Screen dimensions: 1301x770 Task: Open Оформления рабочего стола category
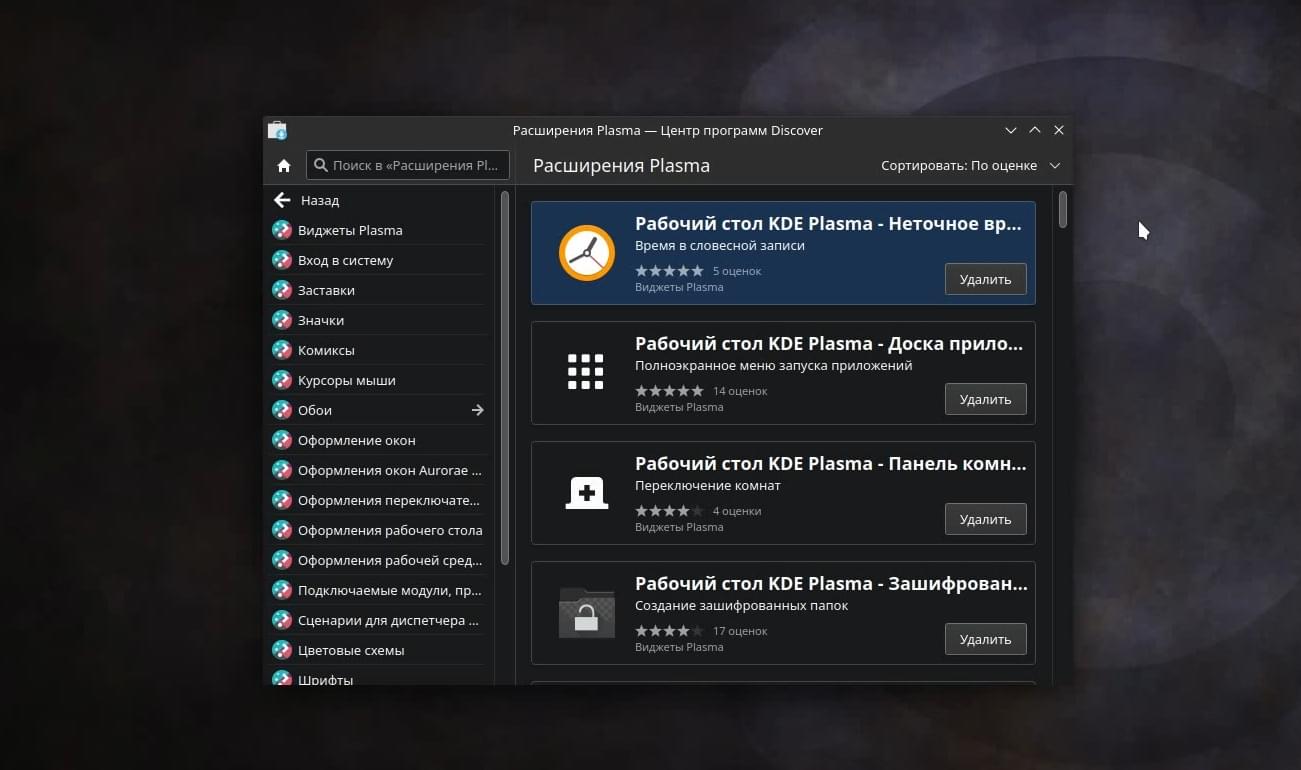pos(378,530)
